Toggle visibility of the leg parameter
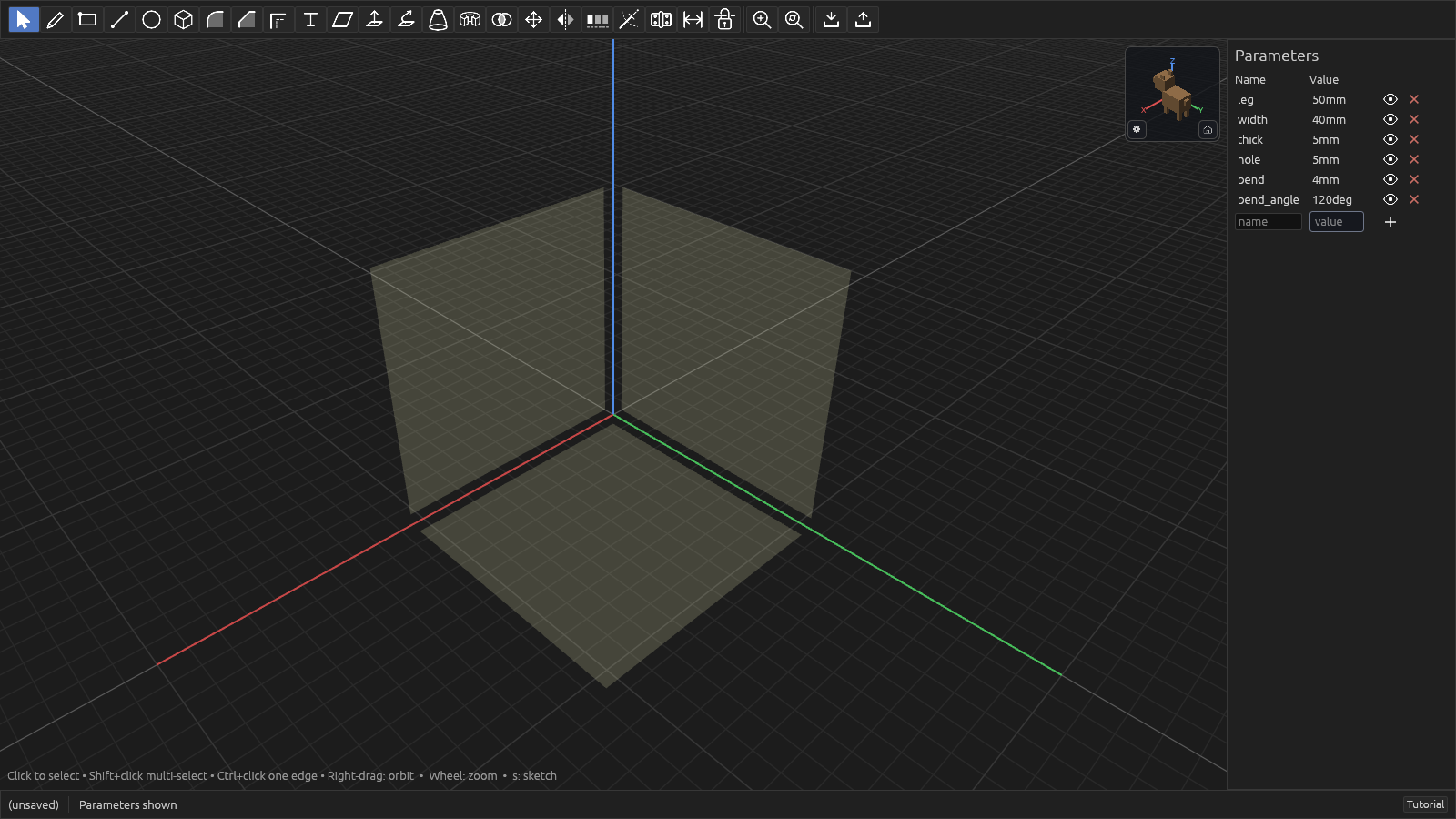The image size is (1456, 819). pos(1390,99)
